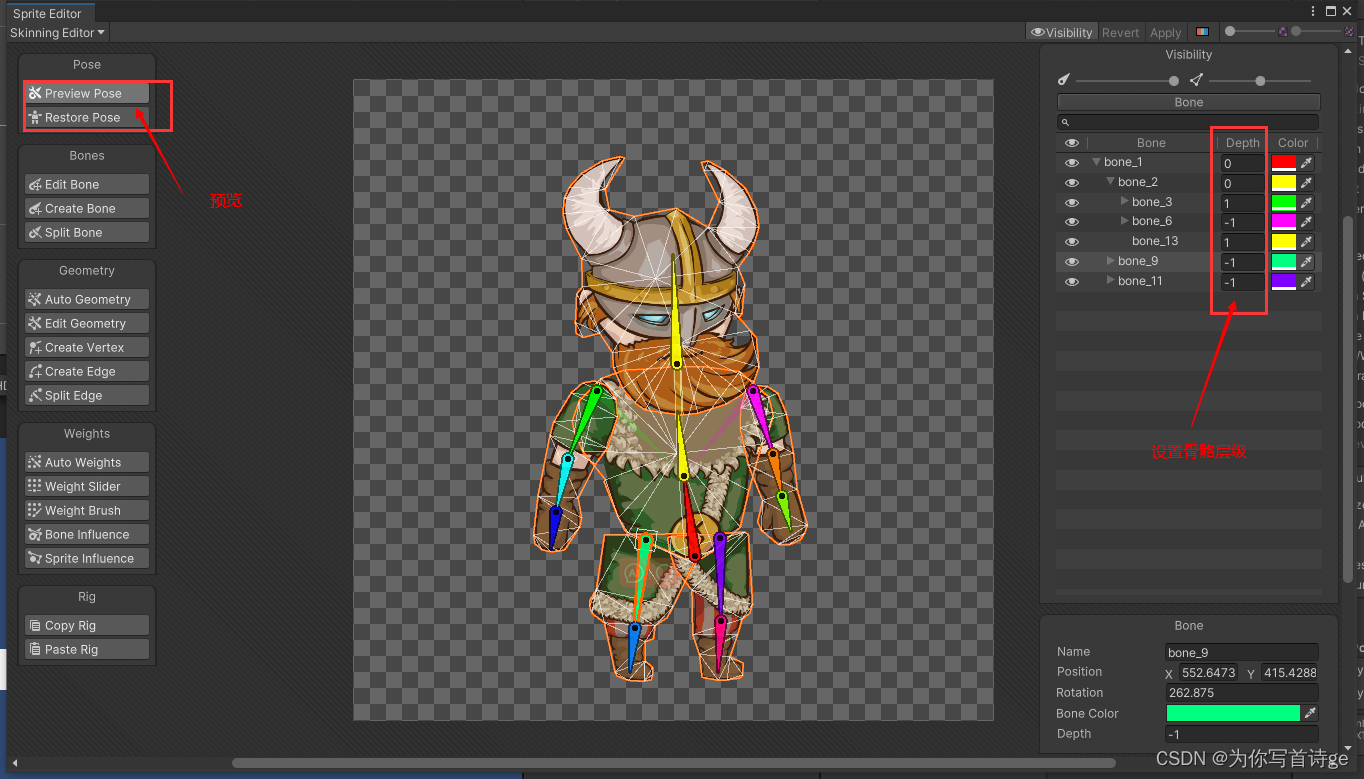Edit the bone_3 Depth value field

coord(1242,203)
